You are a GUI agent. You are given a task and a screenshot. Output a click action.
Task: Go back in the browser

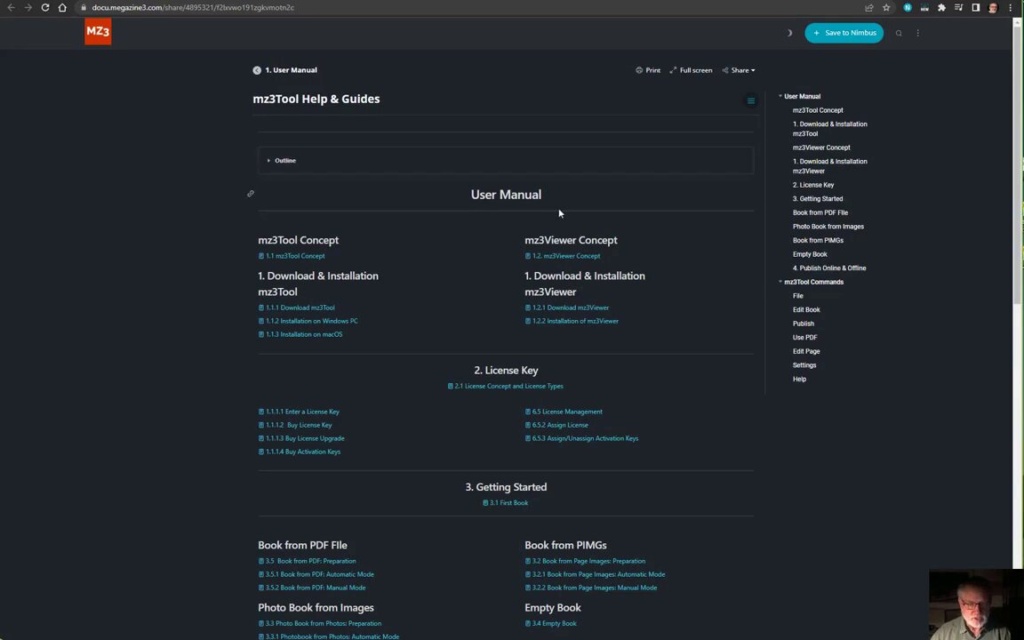(11, 8)
